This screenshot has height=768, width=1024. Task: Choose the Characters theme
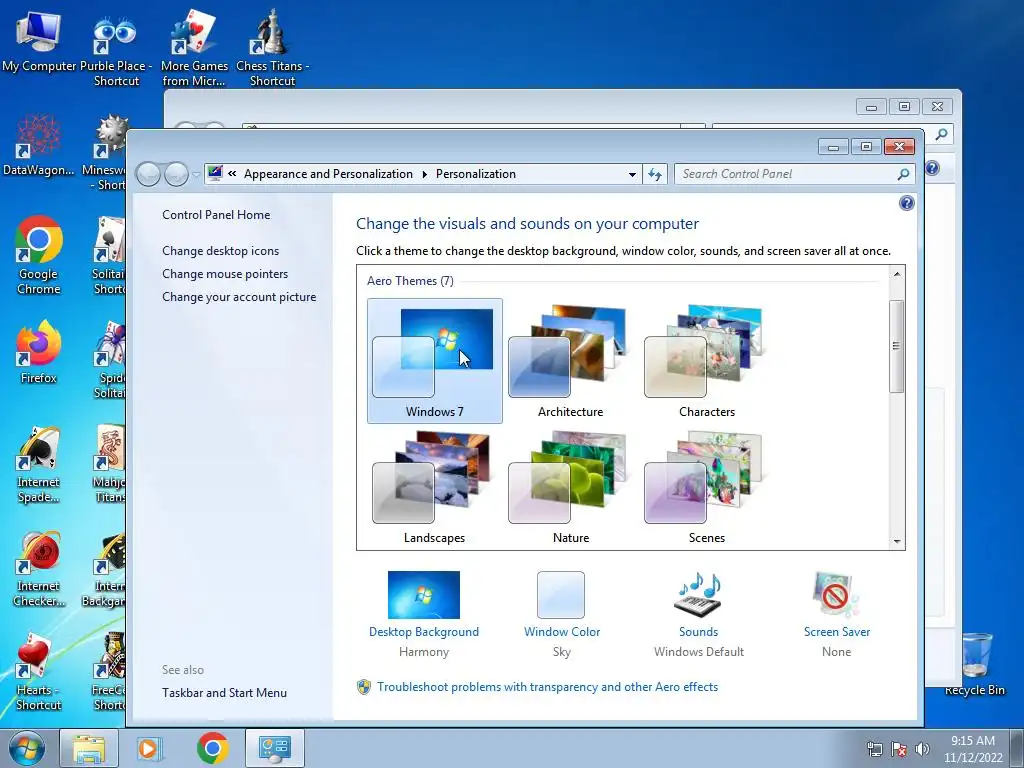707,360
